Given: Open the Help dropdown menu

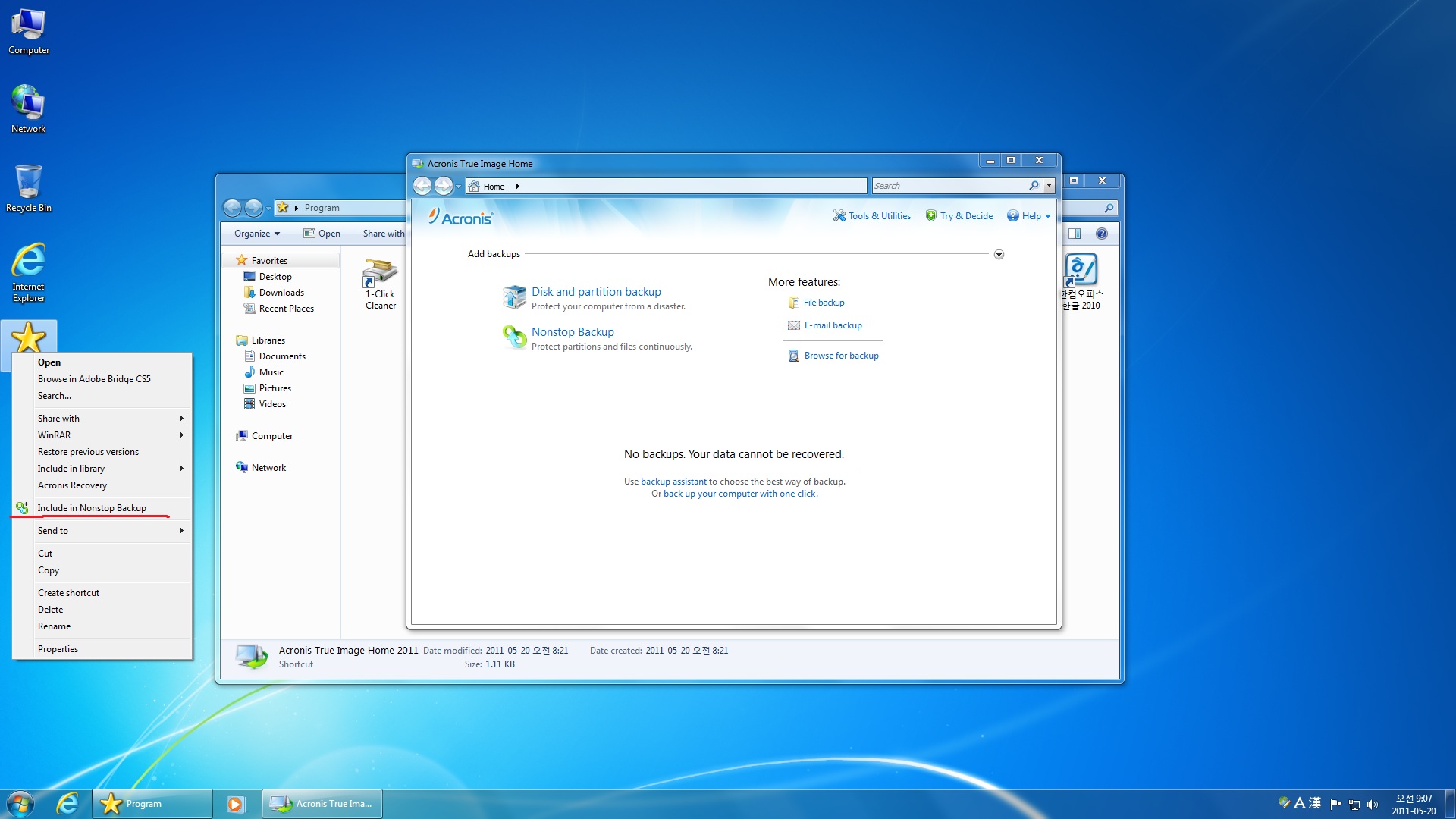Looking at the screenshot, I should (x=1029, y=216).
